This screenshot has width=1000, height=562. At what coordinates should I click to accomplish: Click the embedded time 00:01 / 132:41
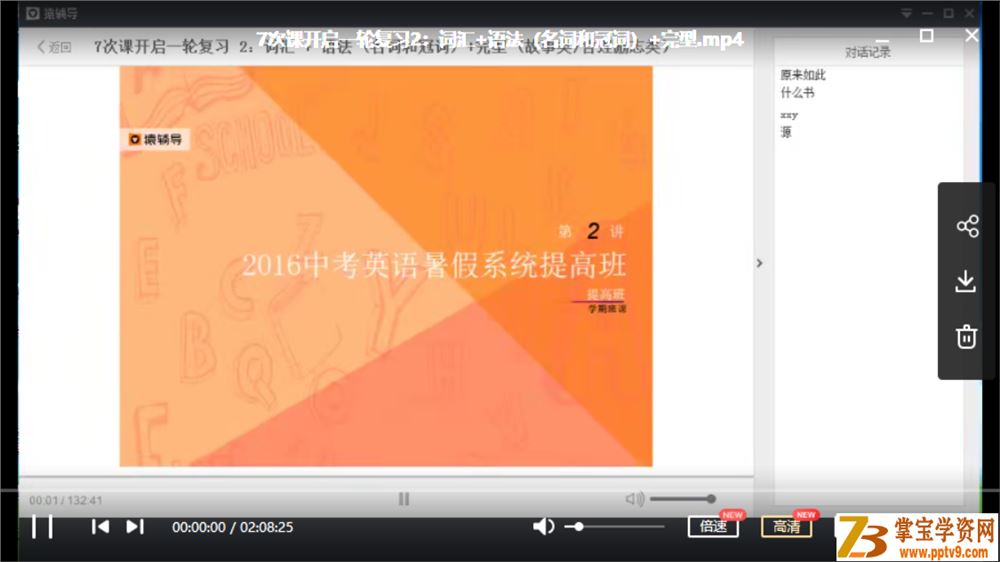tap(66, 500)
